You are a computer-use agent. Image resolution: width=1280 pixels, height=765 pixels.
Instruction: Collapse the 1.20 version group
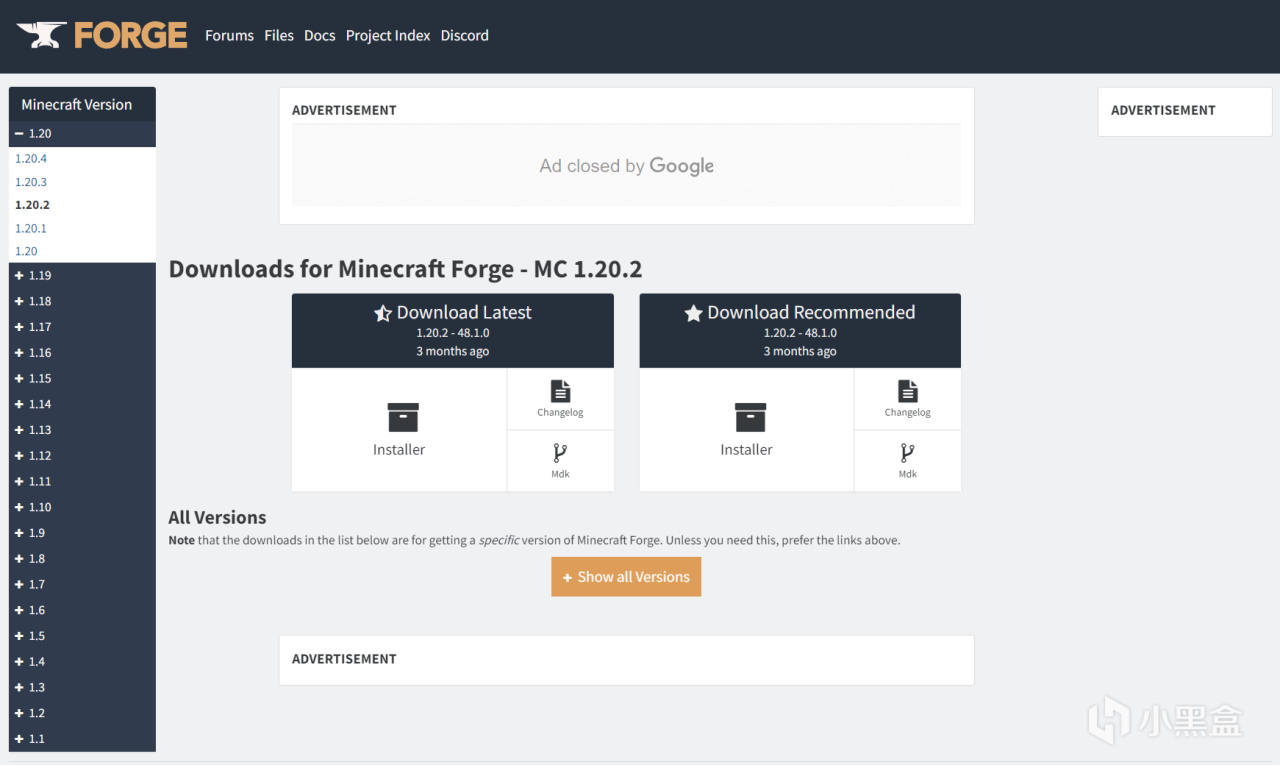(82, 134)
